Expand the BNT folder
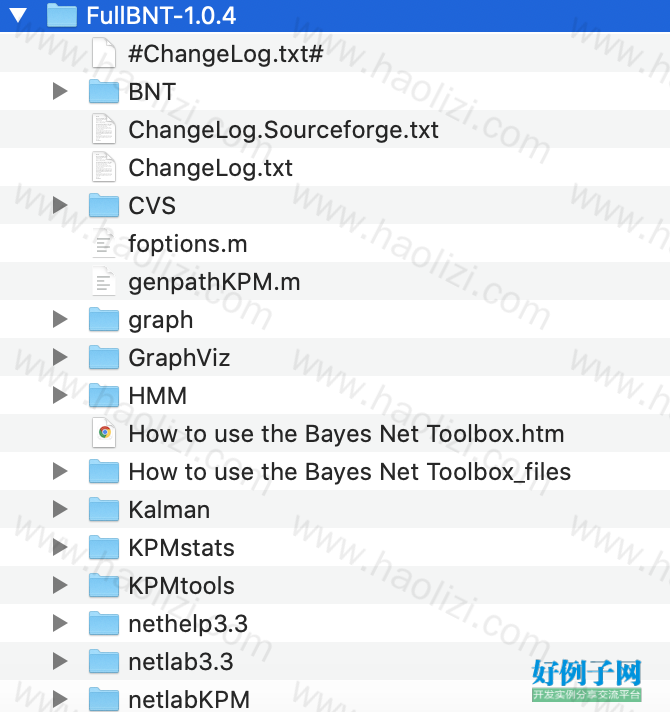This screenshot has height=712, width=670. coord(60,91)
